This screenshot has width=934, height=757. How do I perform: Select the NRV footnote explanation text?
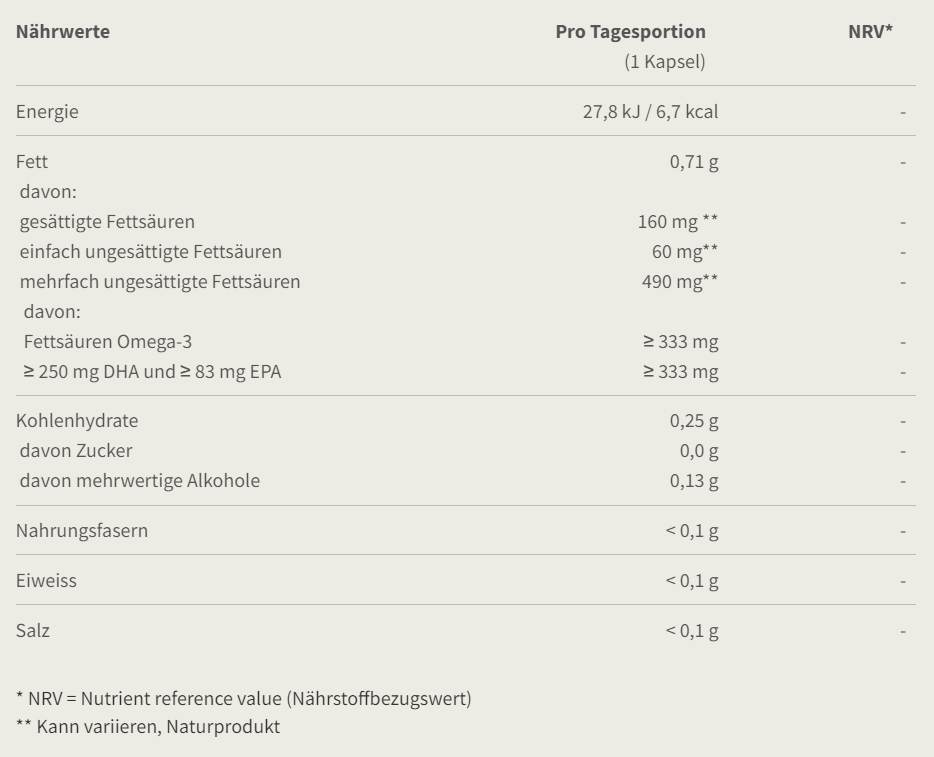pyautogui.click(x=244, y=699)
